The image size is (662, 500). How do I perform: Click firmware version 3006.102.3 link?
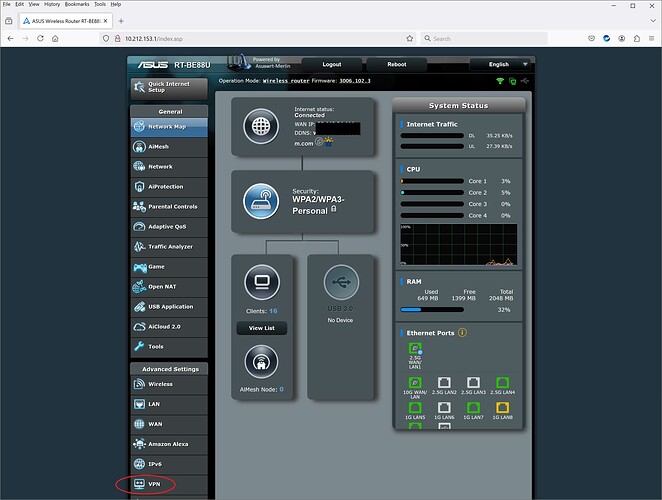click(x=355, y=81)
